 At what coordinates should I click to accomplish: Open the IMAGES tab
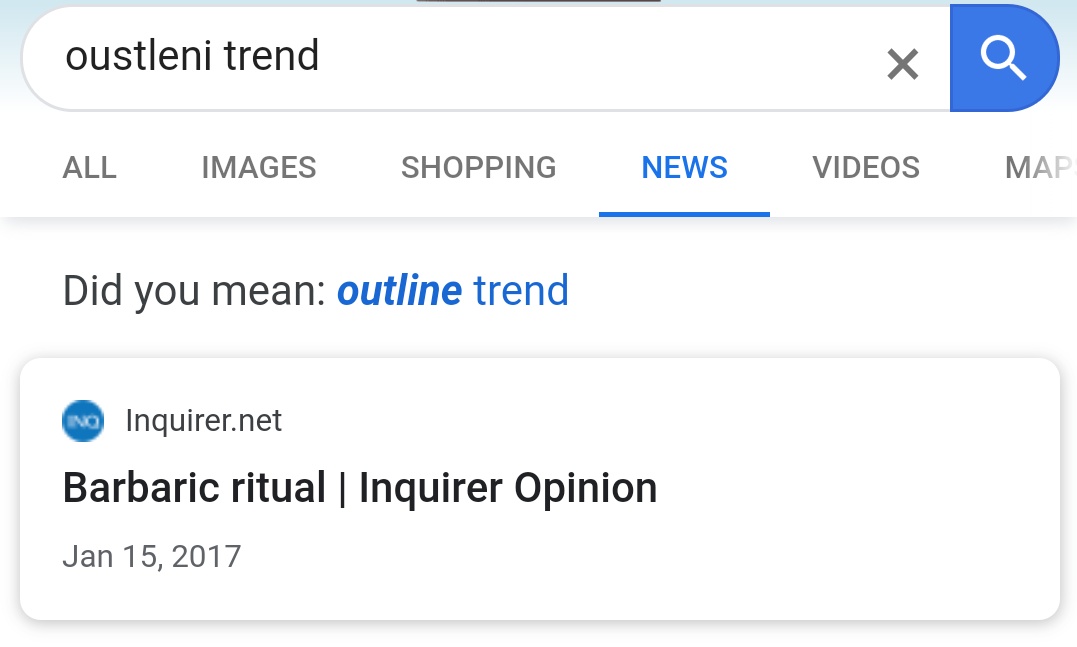tap(258, 167)
